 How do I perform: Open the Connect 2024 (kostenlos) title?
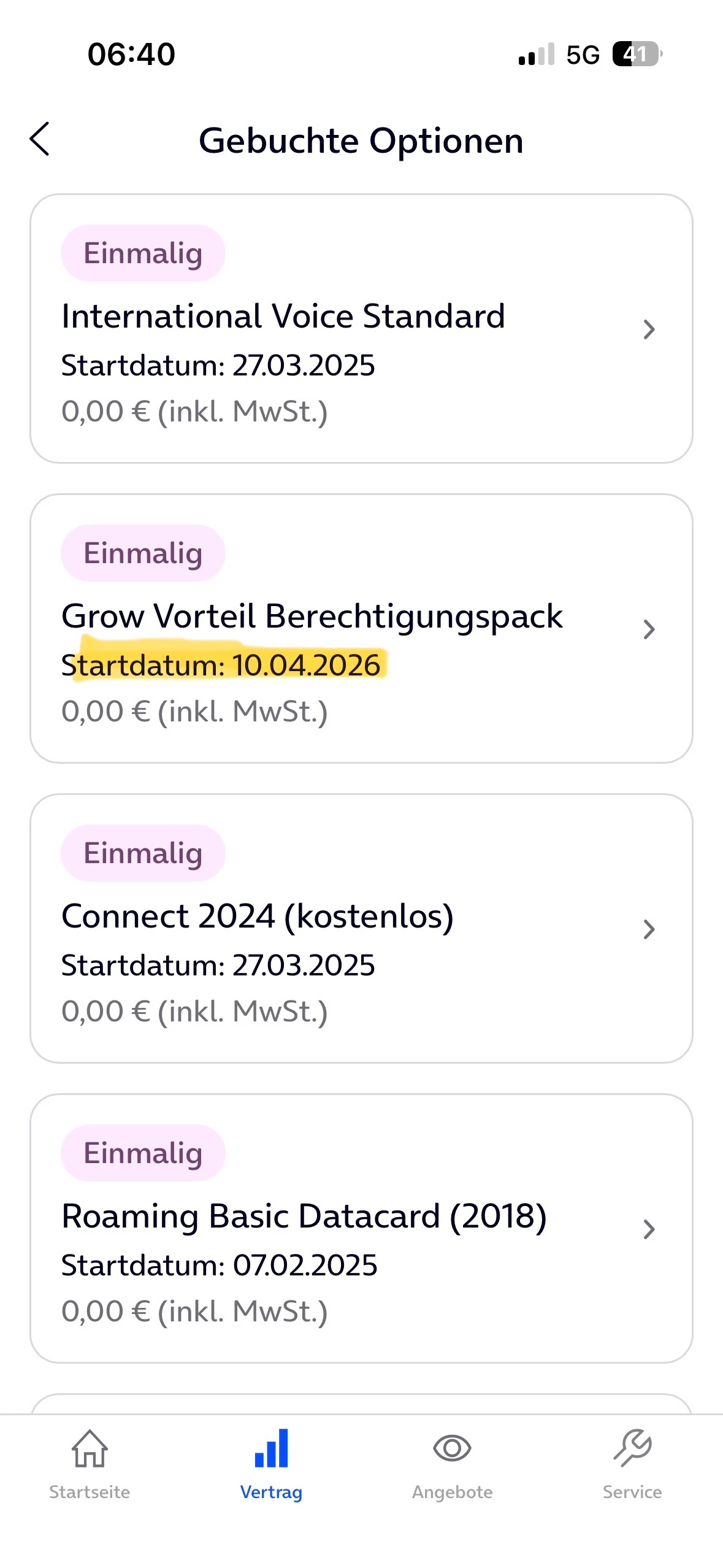pyautogui.click(x=258, y=917)
